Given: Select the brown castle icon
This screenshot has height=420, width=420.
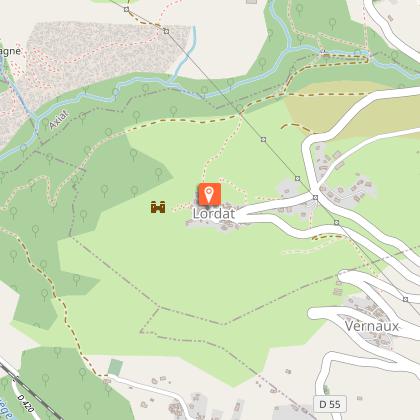Looking at the screenshot, I should tap(158, 207).
